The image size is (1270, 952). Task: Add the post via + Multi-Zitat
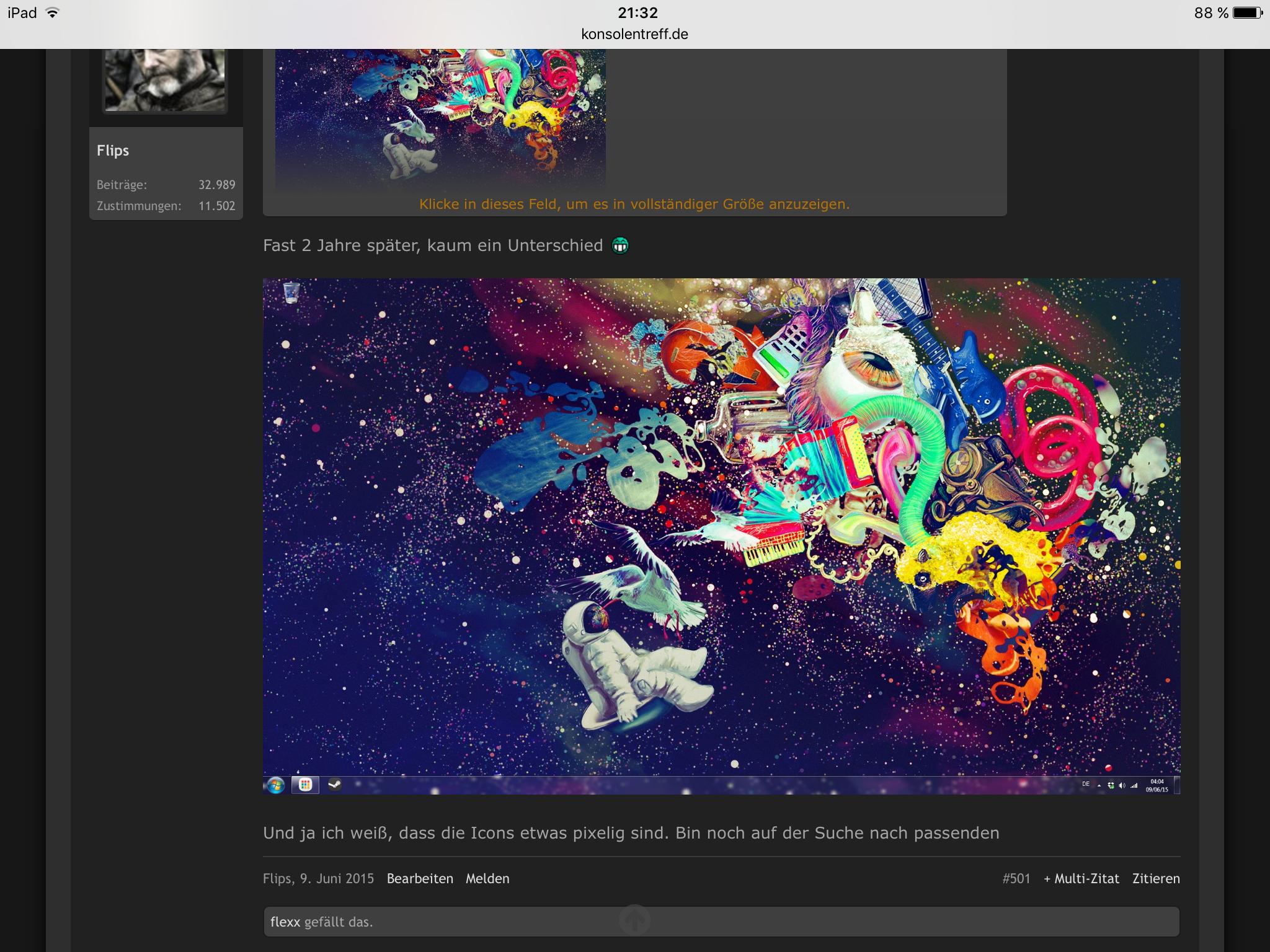coord(1081,879)
